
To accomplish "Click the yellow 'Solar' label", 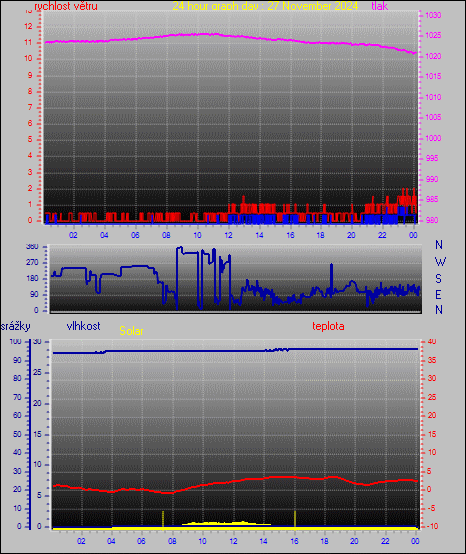I will tap(131, 331).
